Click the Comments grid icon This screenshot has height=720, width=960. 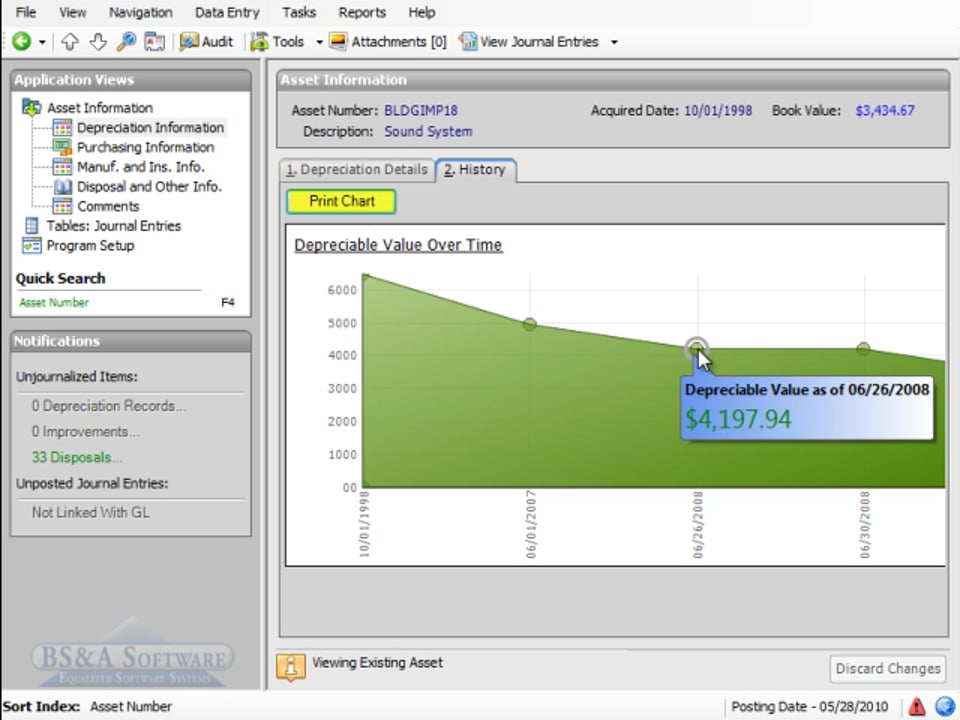(62, 206)
